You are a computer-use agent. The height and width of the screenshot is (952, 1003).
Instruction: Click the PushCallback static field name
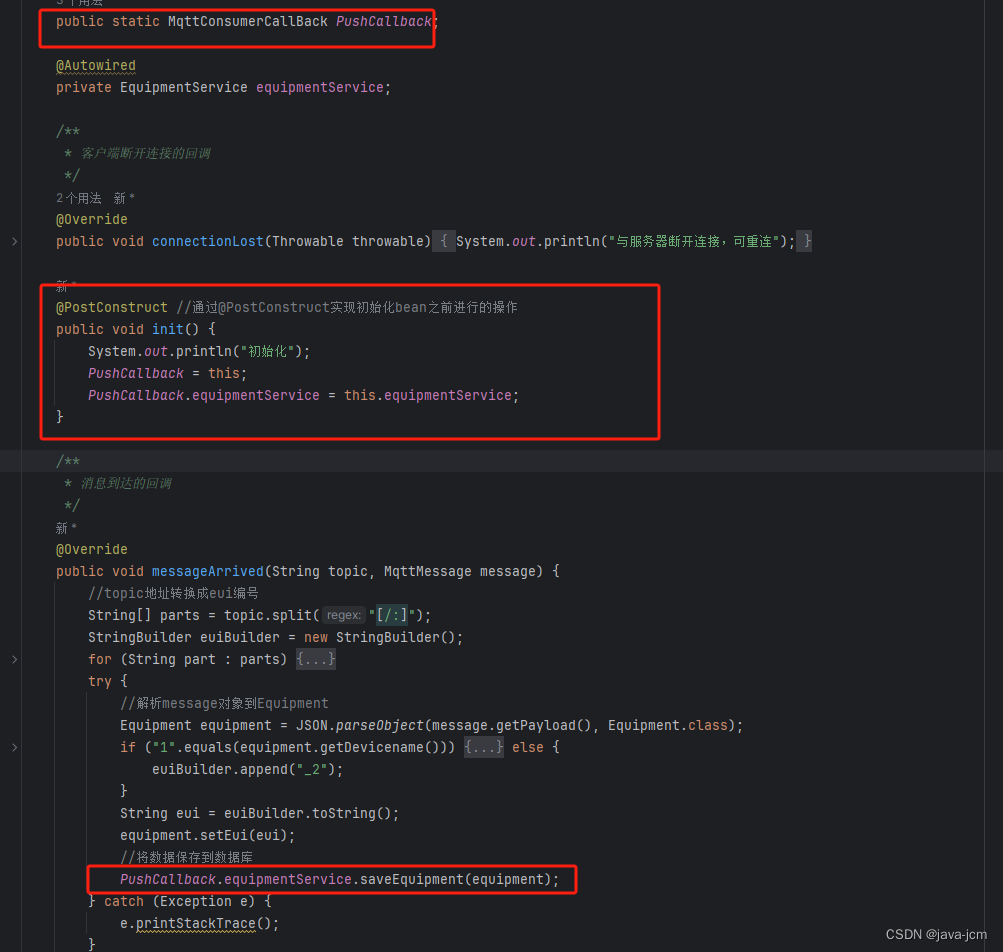coord(383,21)
